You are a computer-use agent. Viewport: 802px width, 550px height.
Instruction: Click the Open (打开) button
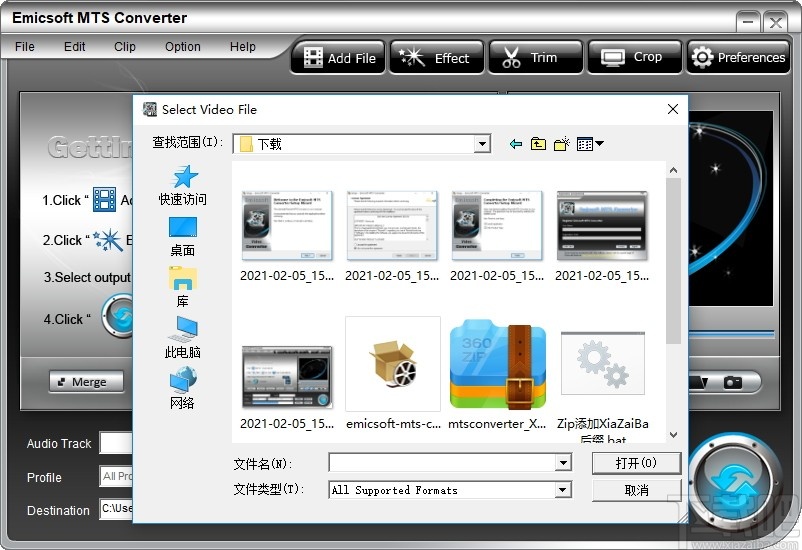pyautogui.click(x=636, y=463)
